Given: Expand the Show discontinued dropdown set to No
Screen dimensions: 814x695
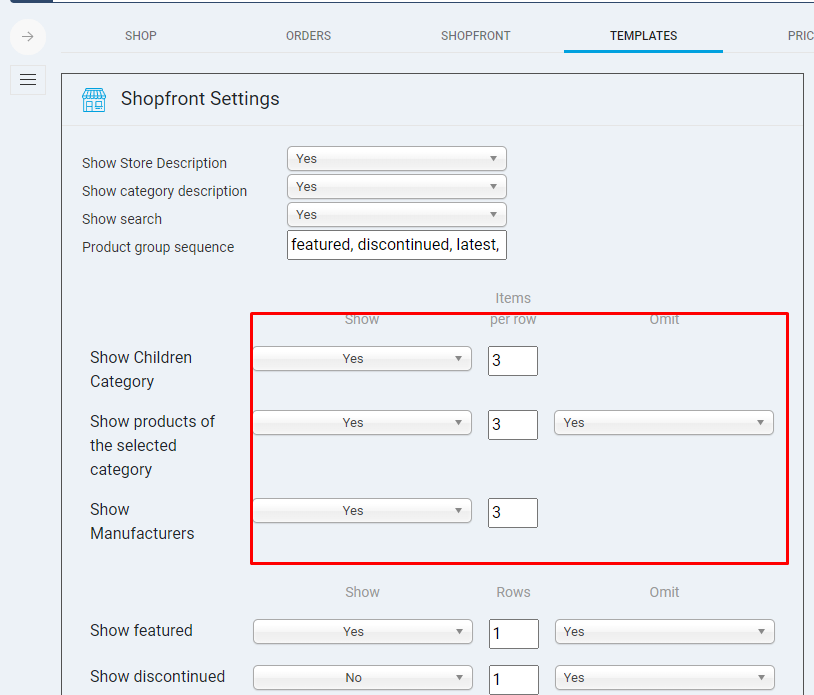Looking at the screenshot, I should [362, 678].
